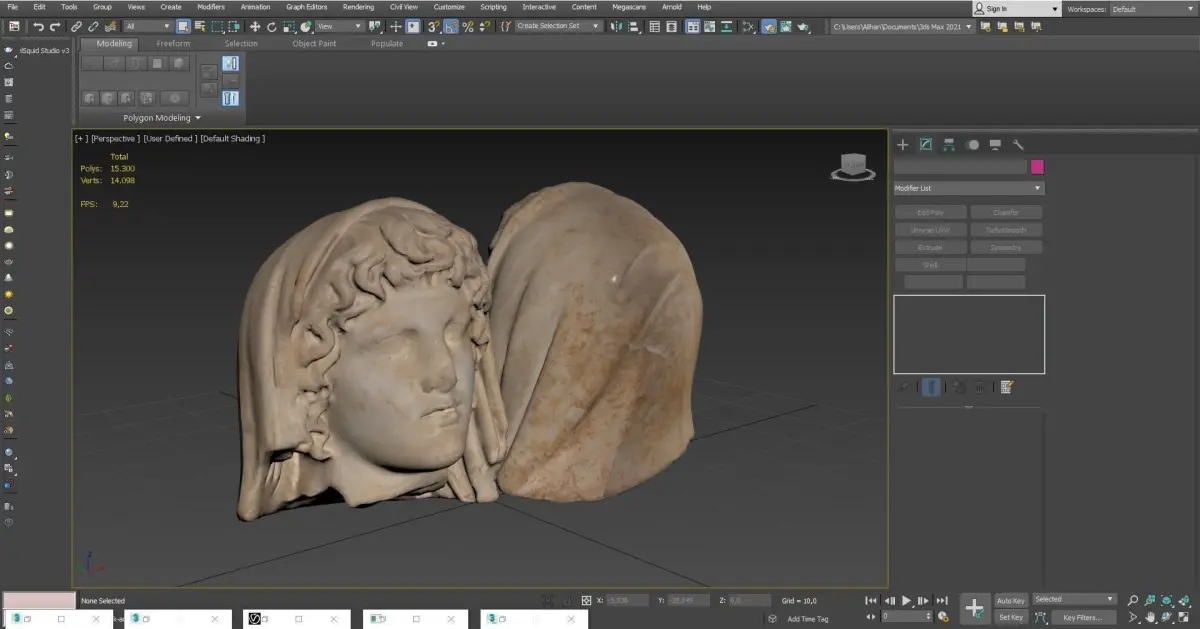Toggle Auto Key mode
This screenshot has width=1200, height=629.
pos(1010,601)
